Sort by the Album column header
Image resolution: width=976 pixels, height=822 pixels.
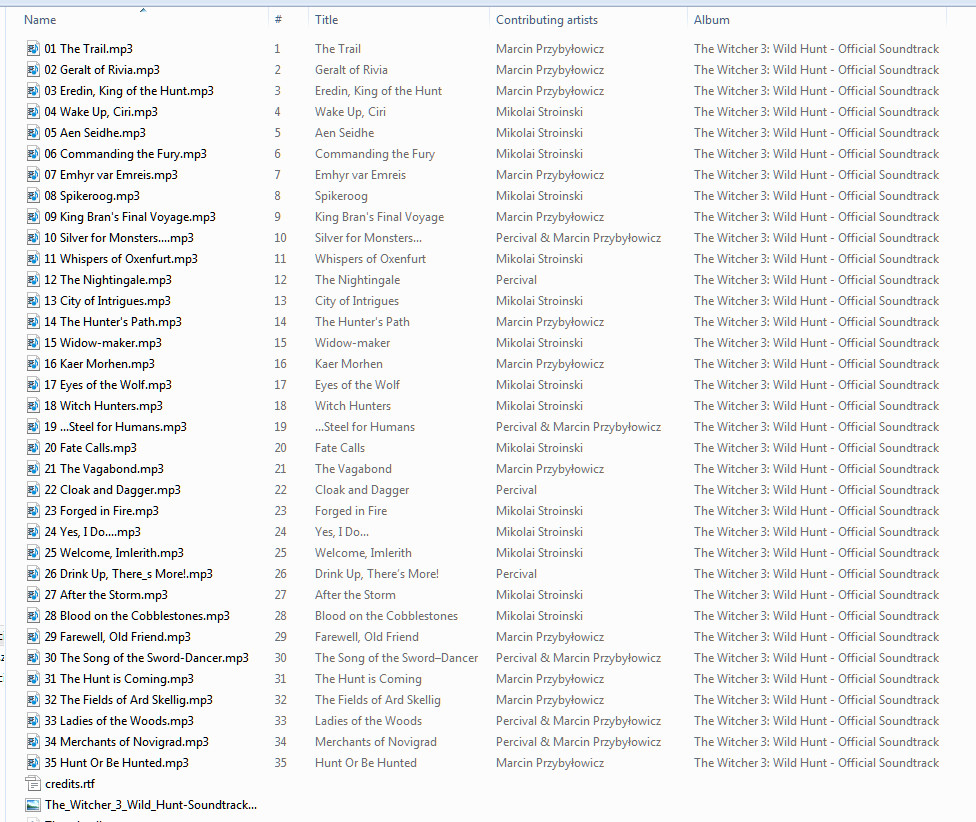pyautogui.click(x=711, y=20)
